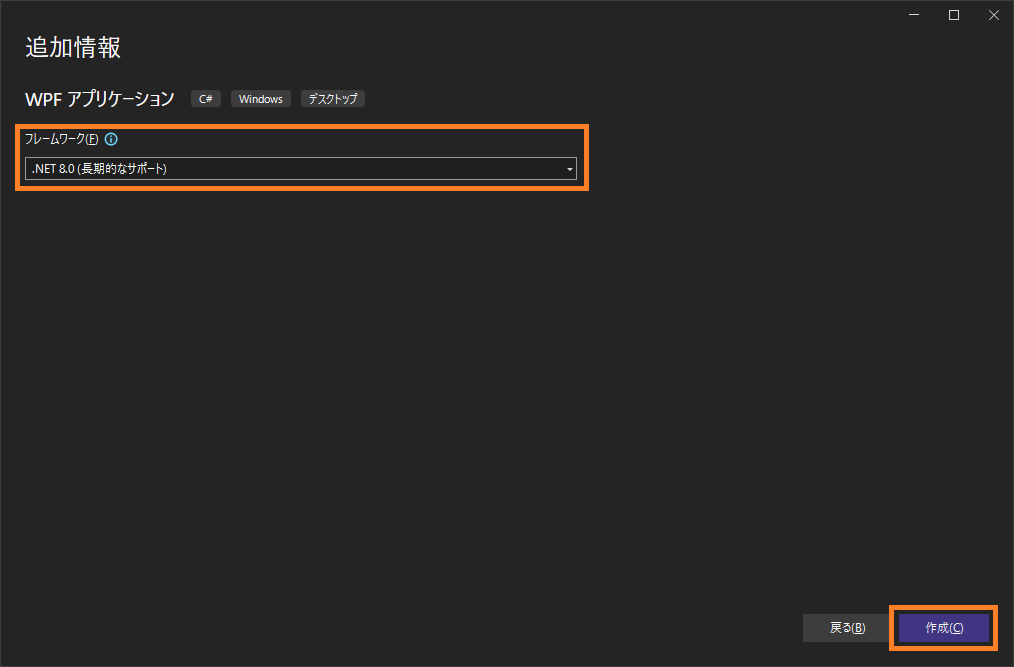Click the WPF アプリケーション template name
Image resolution: width=1014 pixels, height=667 pixels.
click(x=100, y=99)
